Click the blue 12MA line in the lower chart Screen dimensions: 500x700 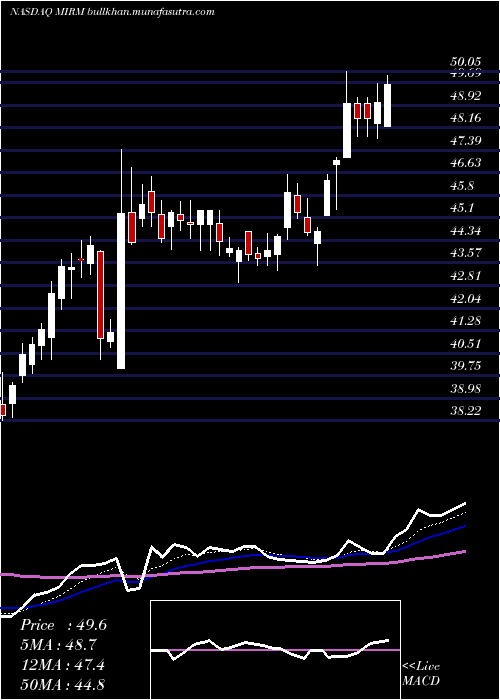coord(232,558)
